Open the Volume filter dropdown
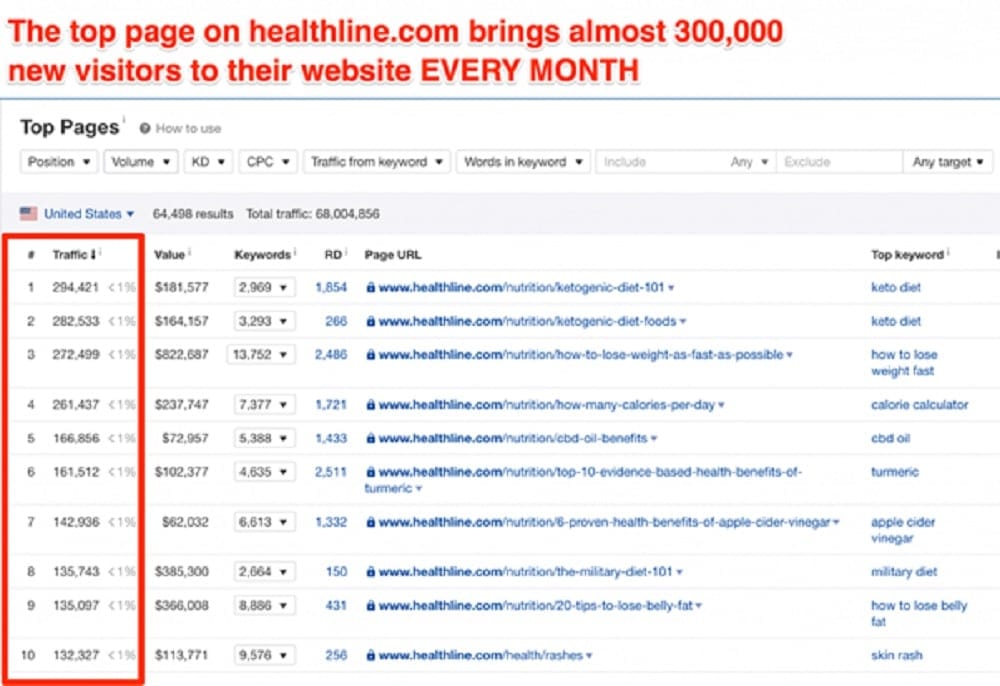 point(141,162)
